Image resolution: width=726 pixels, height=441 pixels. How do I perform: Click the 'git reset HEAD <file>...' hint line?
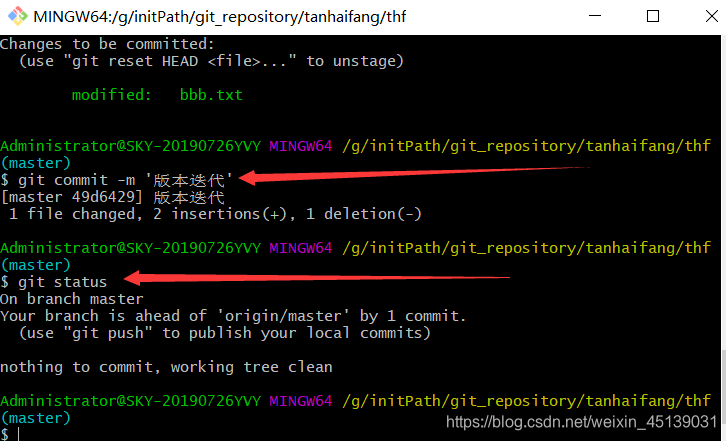212,61
